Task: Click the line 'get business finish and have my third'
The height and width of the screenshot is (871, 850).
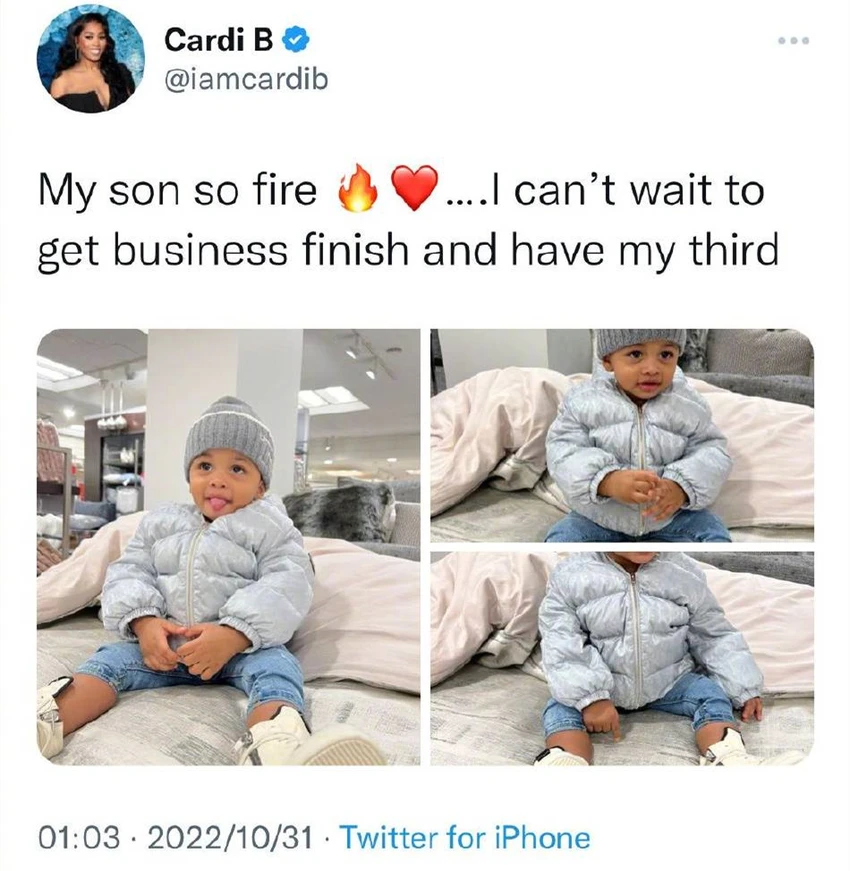Action: pos(408,250)
